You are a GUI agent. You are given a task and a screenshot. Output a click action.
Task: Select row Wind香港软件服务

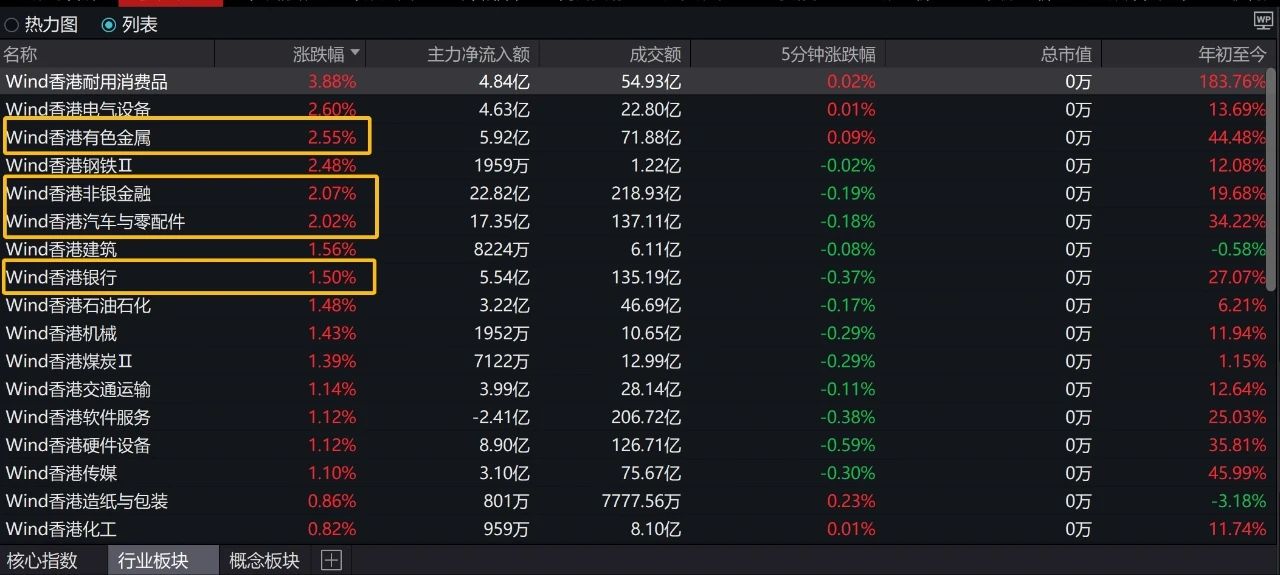(x=634, y=418)
